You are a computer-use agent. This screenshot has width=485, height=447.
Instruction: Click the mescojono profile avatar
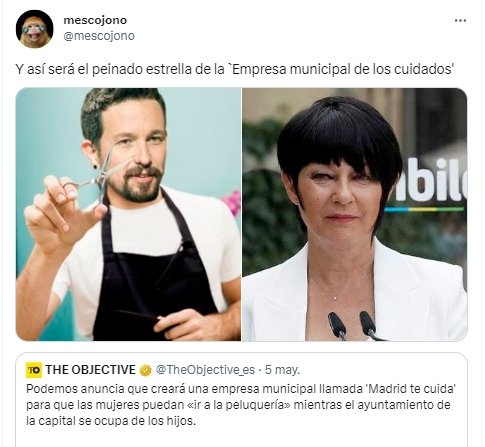tap(35, 29)
